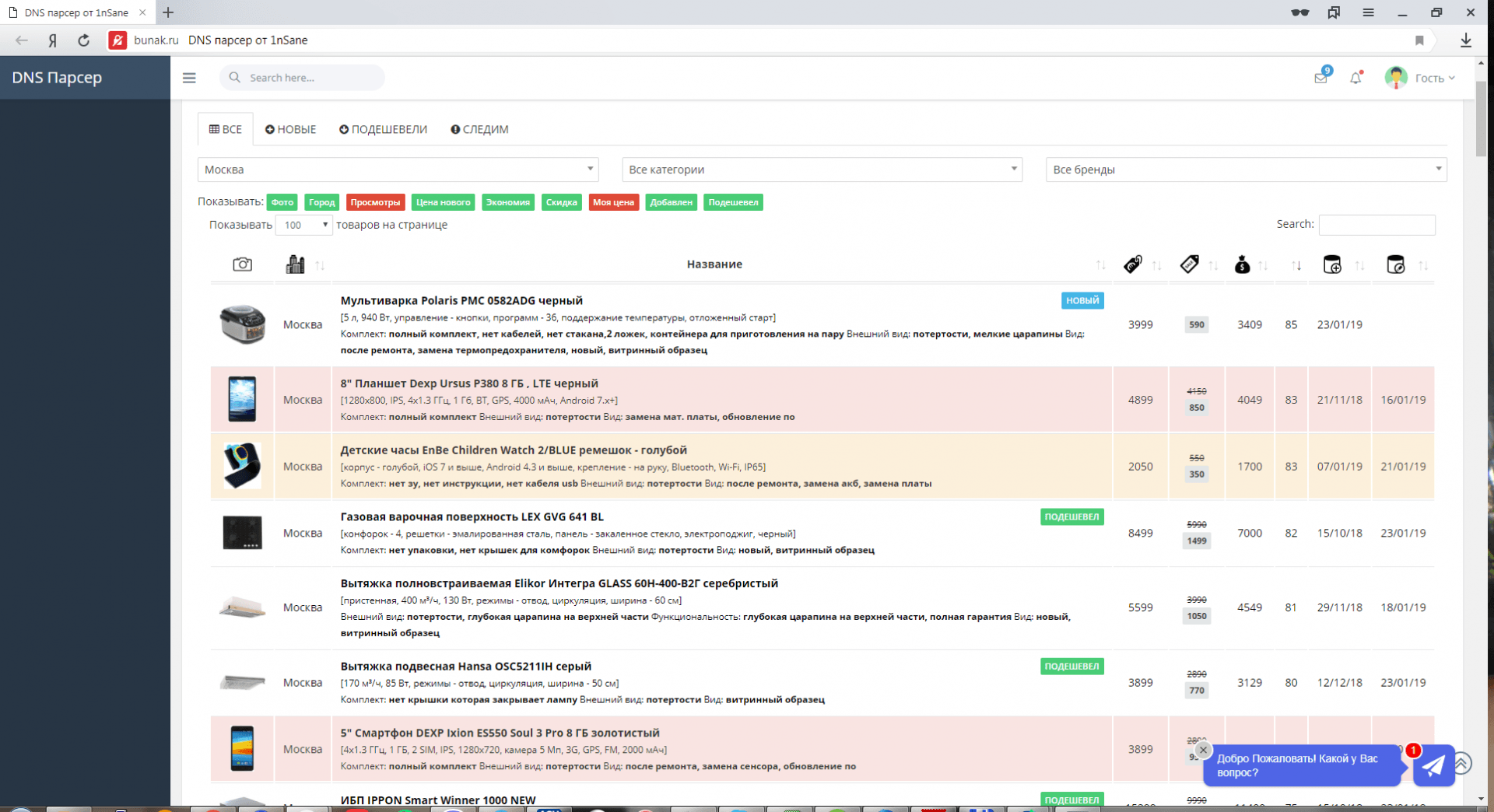
Task: Click the date-added database column icon
Action: (1332, 264)
